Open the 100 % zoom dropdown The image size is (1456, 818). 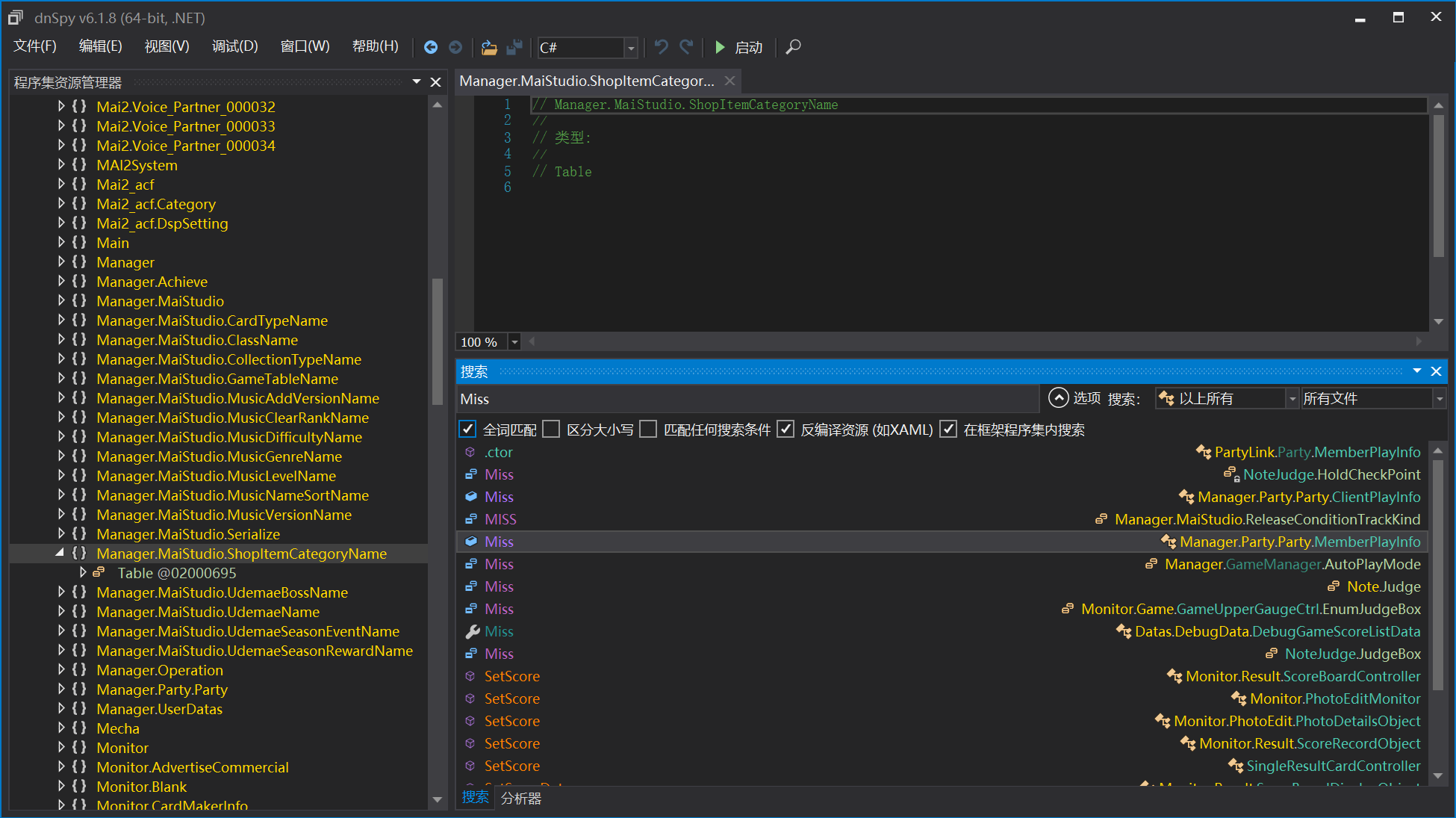(x=514, y=342)
